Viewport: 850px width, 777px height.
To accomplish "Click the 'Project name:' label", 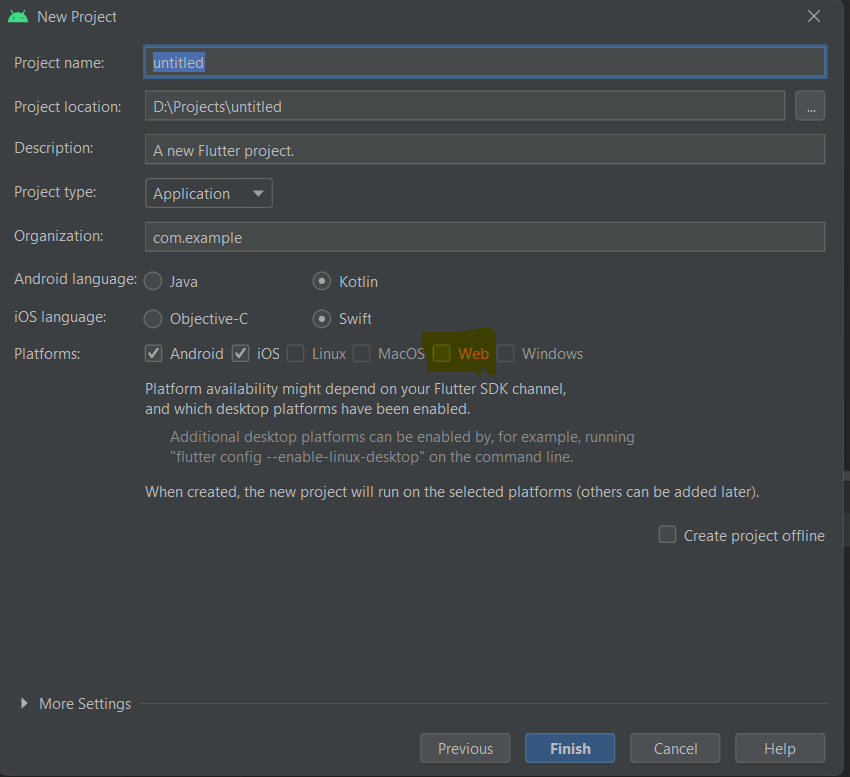I will [59, 63].
